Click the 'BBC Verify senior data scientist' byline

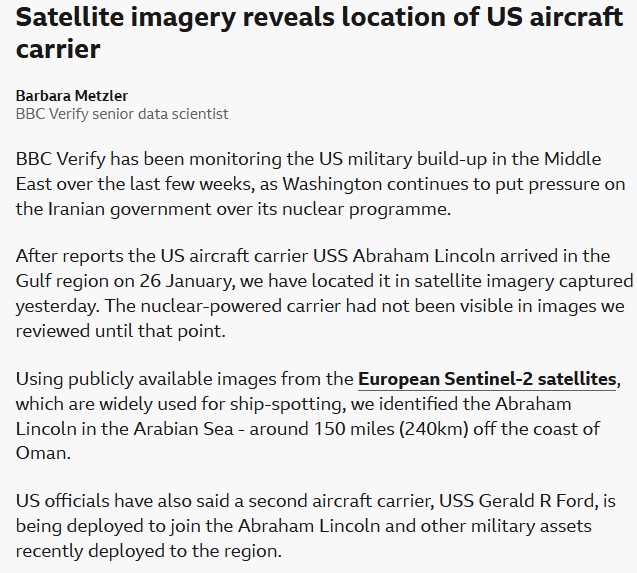tap(122, 114)
